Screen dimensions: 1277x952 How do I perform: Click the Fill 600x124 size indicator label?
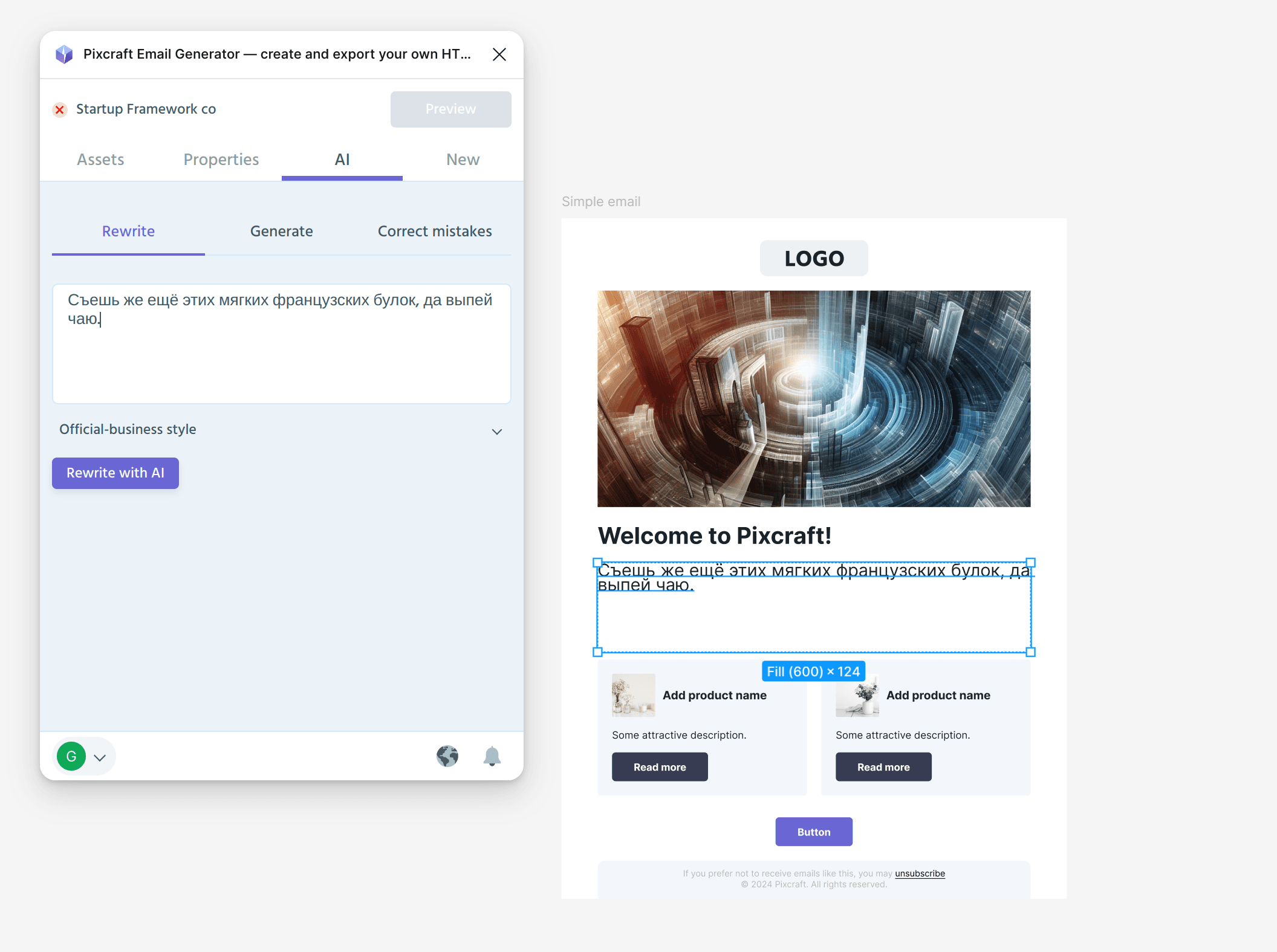812,671
